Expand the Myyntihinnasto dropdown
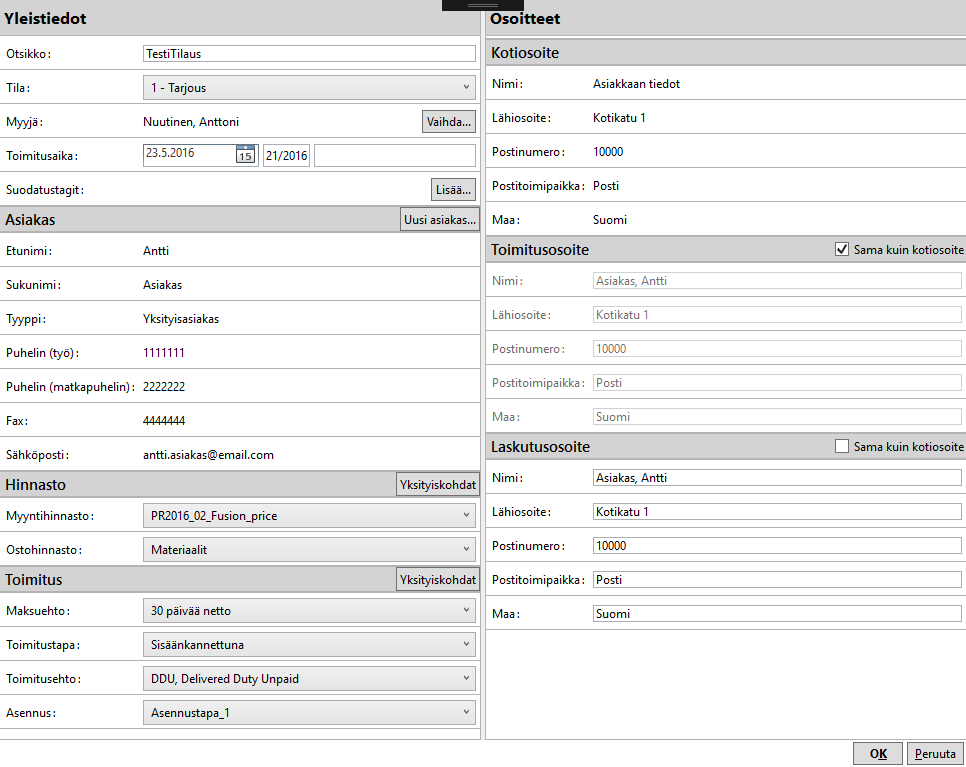Viewport: 966px width, 767px height. [x=309, y=516]
